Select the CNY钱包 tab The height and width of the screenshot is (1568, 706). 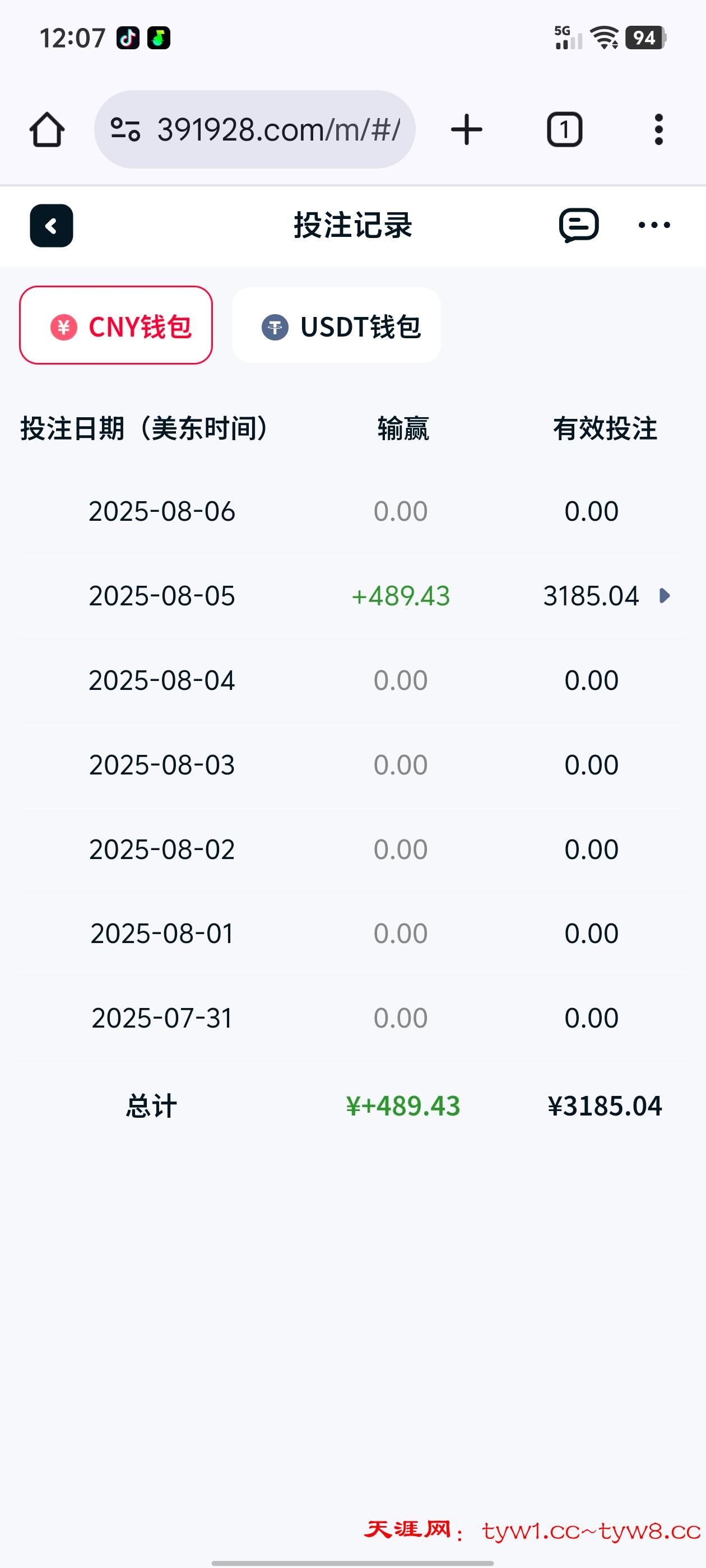(116, 326)
